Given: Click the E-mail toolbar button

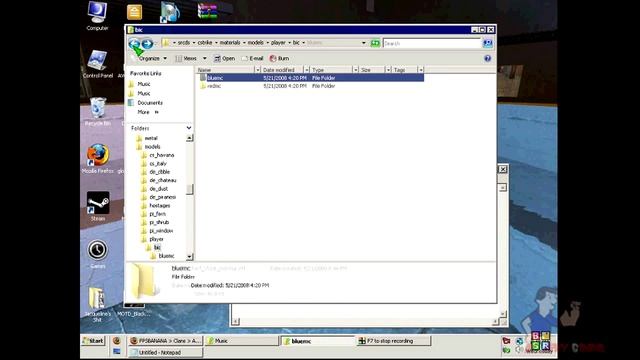Looking at the screenshot, I should (x=252, y=58).
